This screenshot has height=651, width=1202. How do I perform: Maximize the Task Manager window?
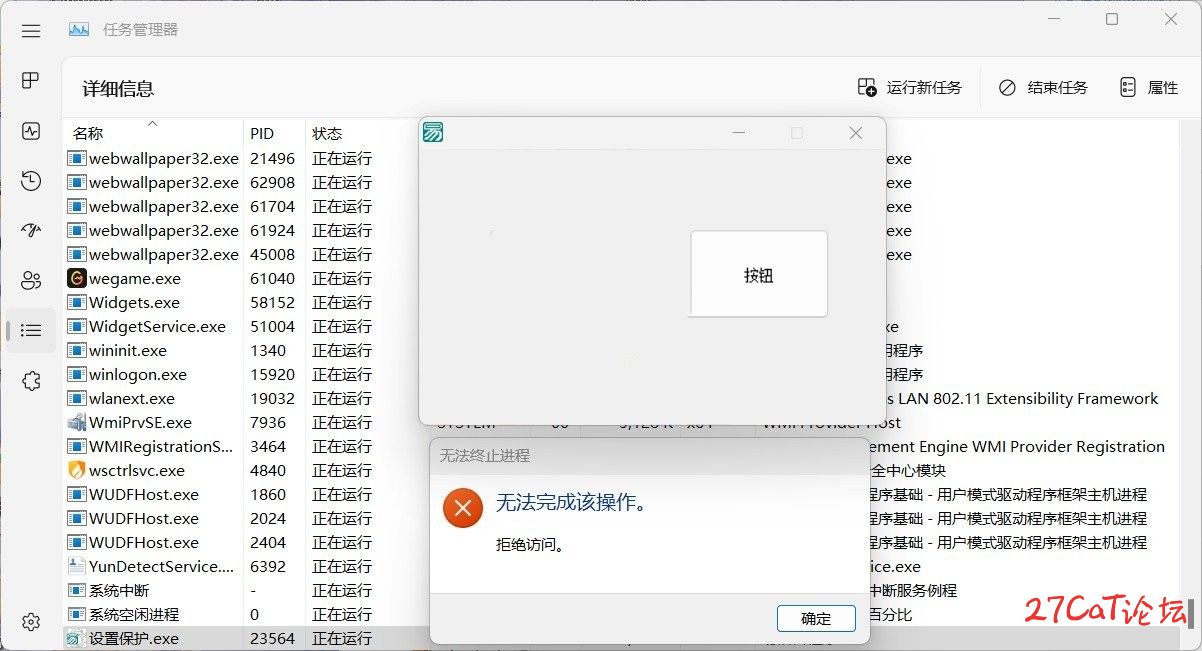pyautogui.click(x=1112, y=19)
